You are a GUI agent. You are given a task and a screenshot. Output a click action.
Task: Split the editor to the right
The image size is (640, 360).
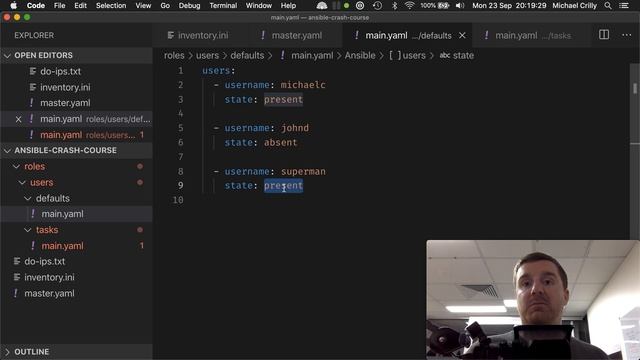click(604, 35)
